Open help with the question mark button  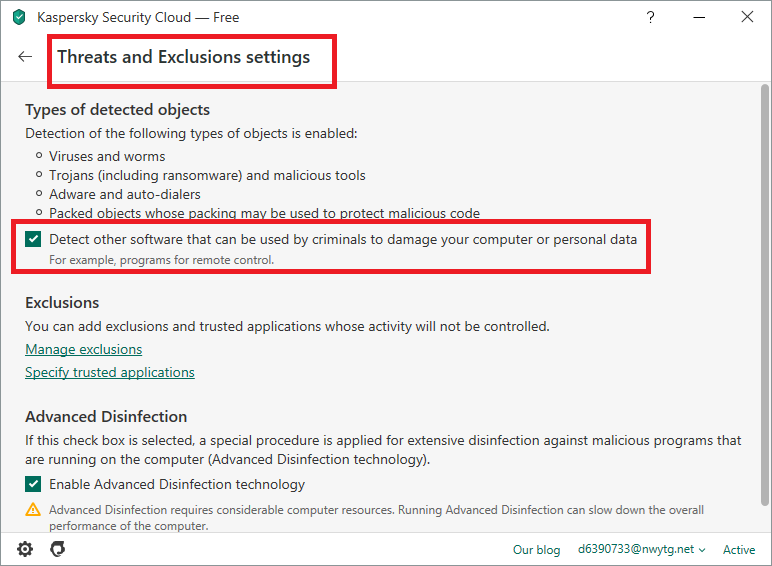coord(651,17)
